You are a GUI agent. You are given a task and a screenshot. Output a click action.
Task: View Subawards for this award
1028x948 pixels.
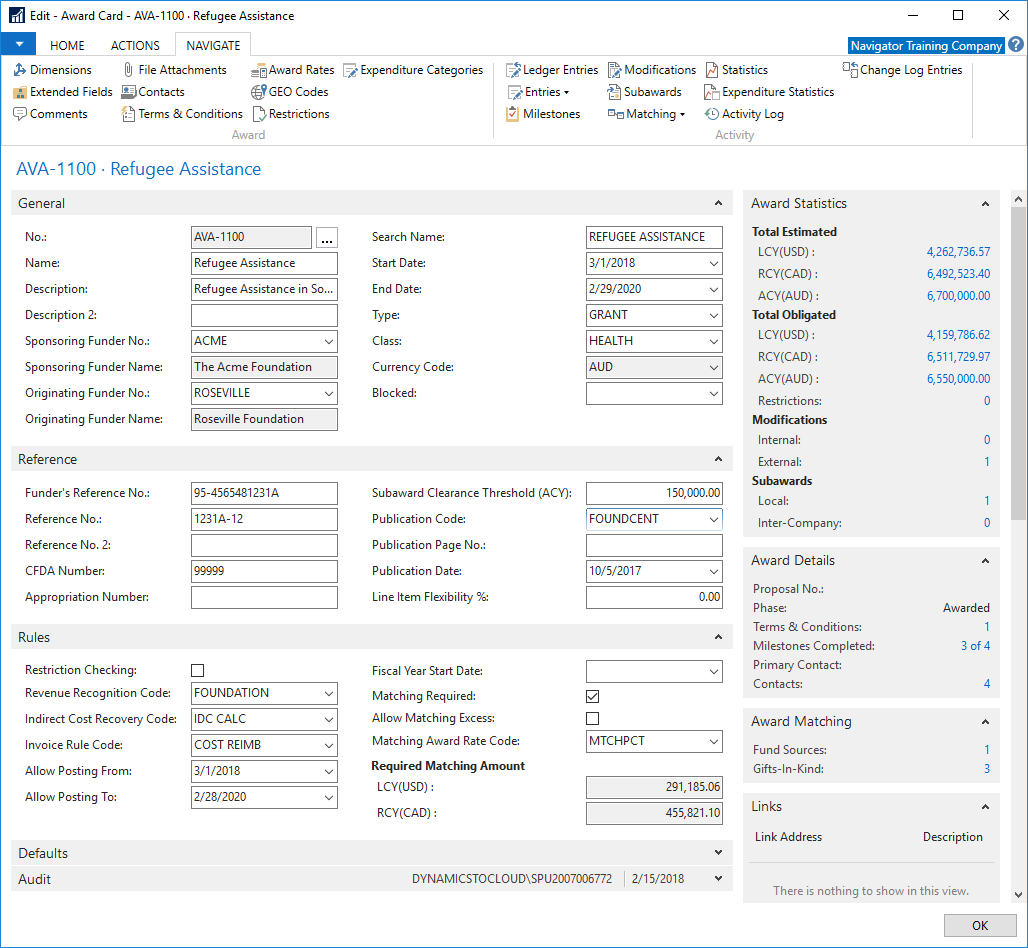click(x=644, y=92)
